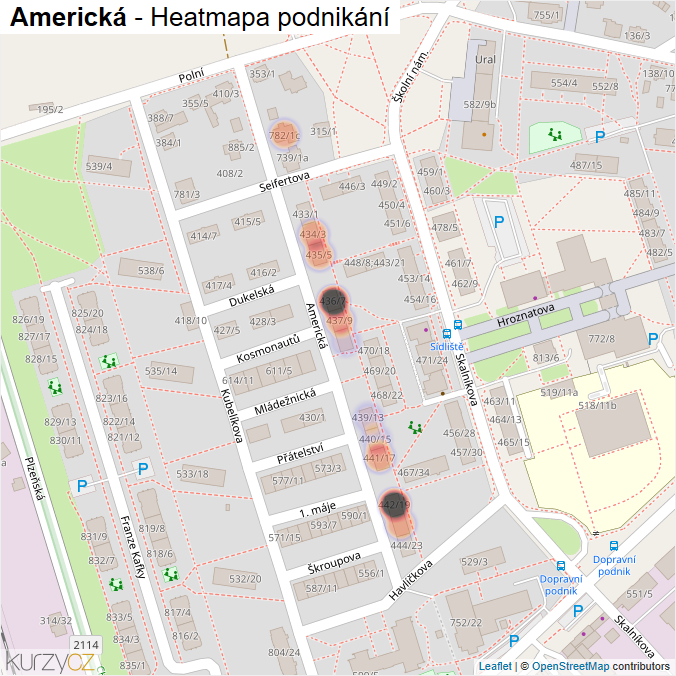Click the Školní nám. label
Viewport: 676px width, 676px height.
click(x=410, y=77)
